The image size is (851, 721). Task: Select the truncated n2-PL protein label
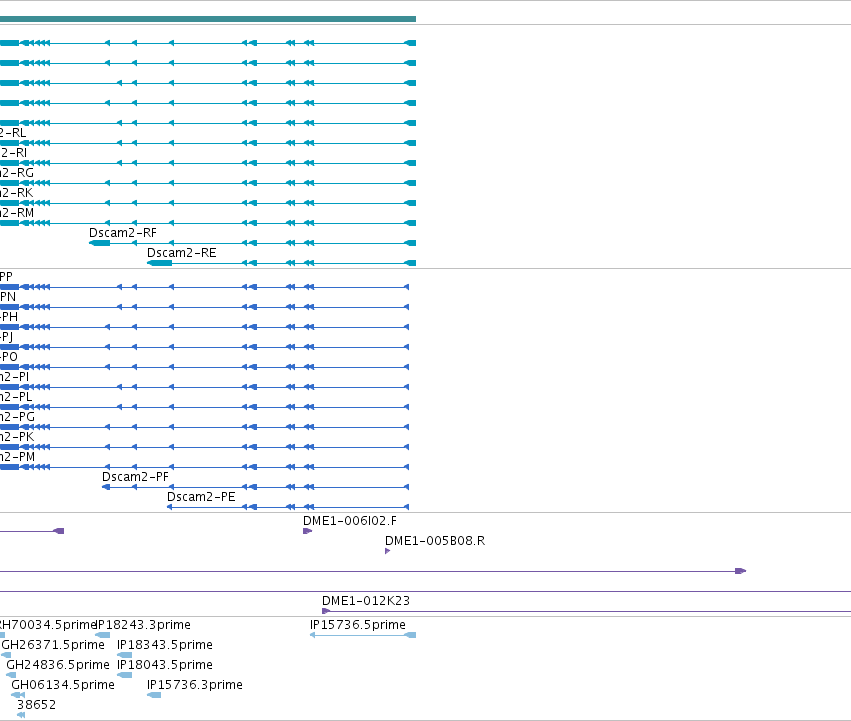pyautogui.click(x=16, y=397)
